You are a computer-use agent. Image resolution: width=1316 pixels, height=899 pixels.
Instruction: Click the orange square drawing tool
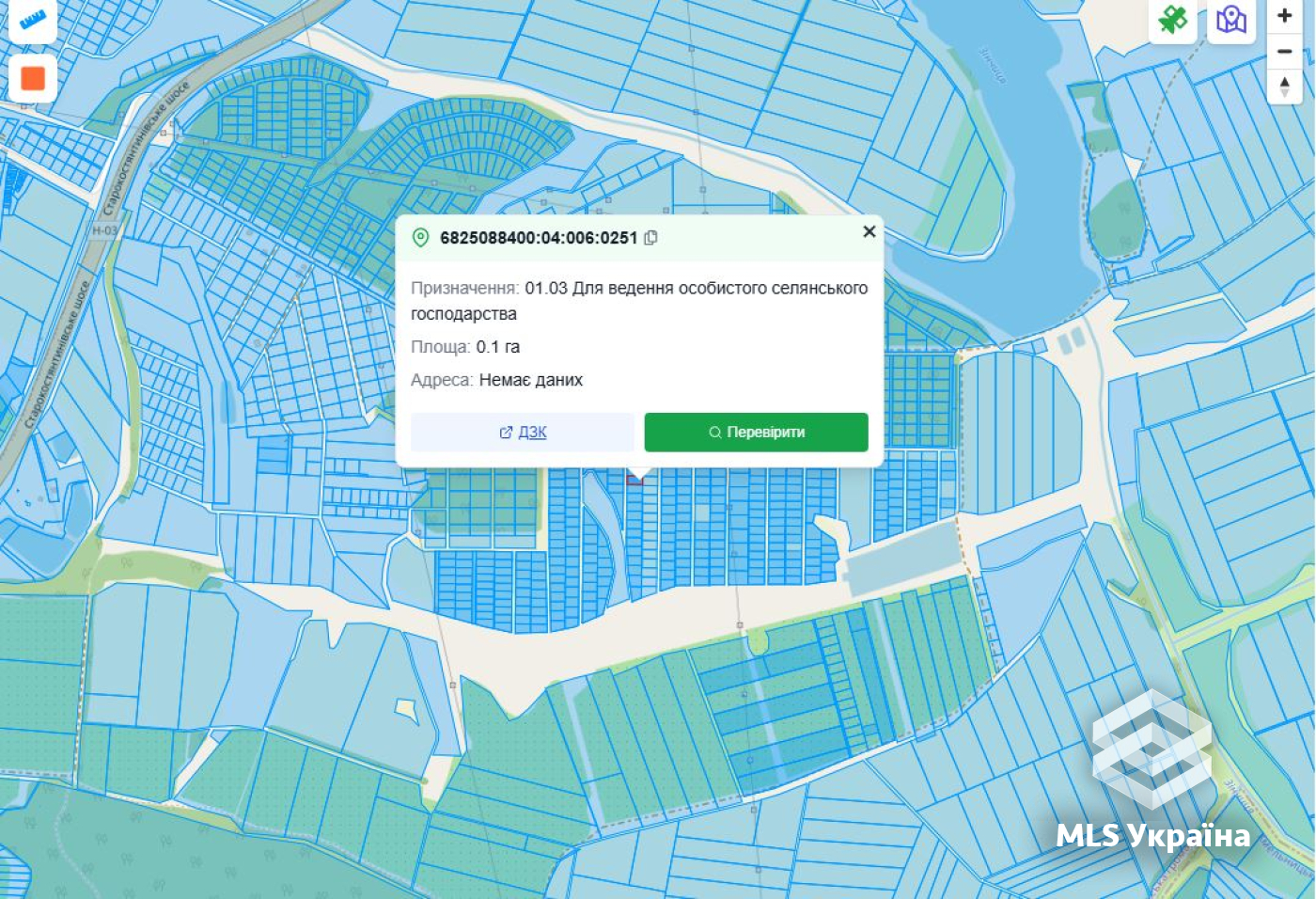[33, 78]
